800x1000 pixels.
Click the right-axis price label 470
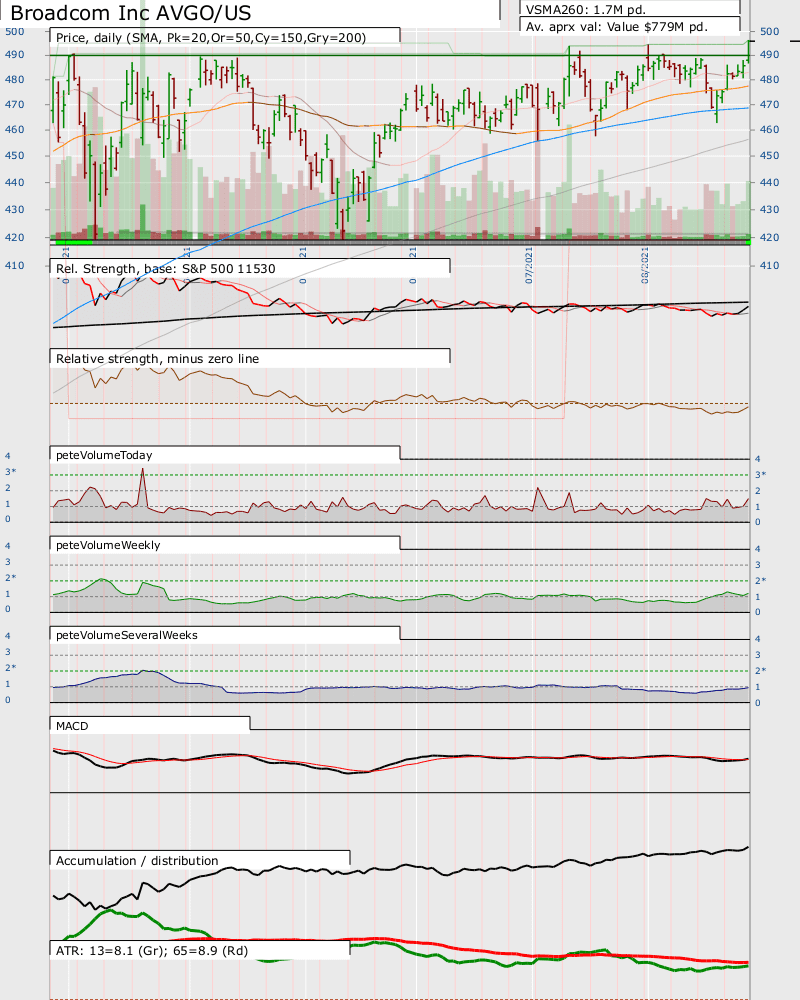click(769, 105)
